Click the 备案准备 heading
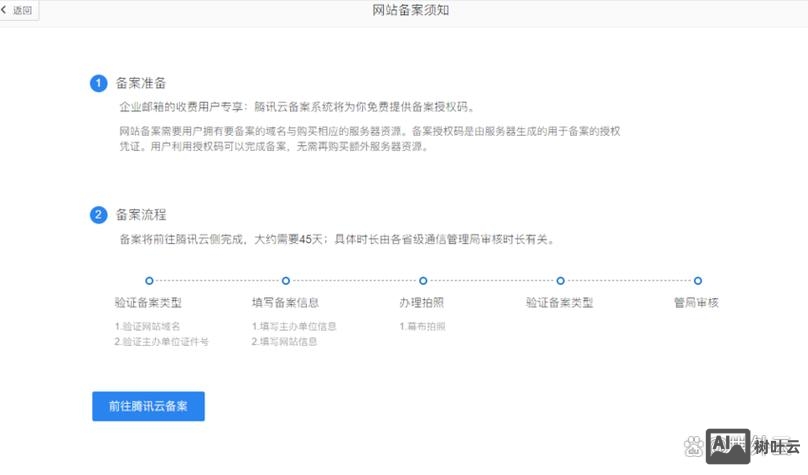This screenshot has height=475, width=808. pos(141,83)
